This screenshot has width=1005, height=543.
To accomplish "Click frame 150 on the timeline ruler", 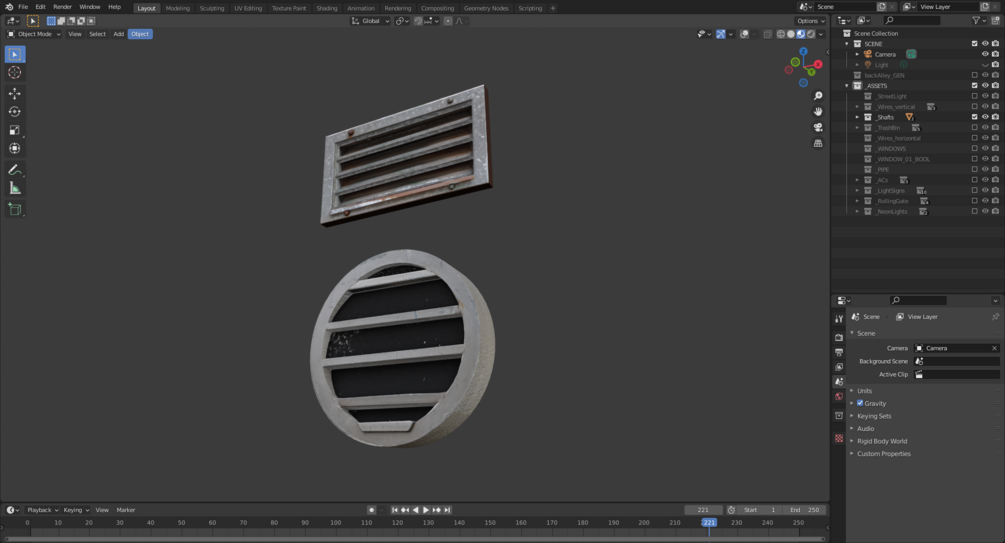I will pos(490,522).
